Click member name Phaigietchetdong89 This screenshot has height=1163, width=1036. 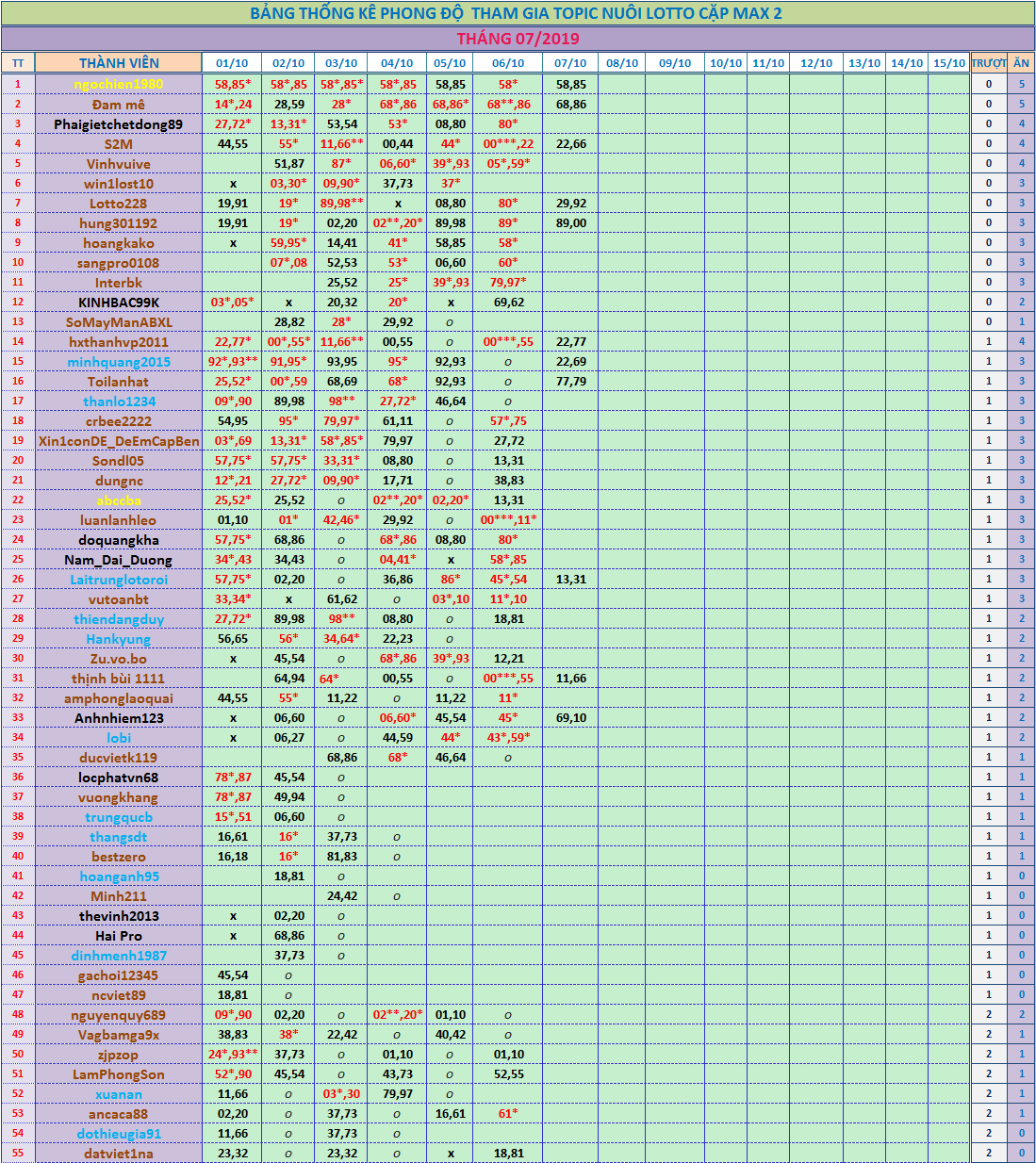[119, 123]
